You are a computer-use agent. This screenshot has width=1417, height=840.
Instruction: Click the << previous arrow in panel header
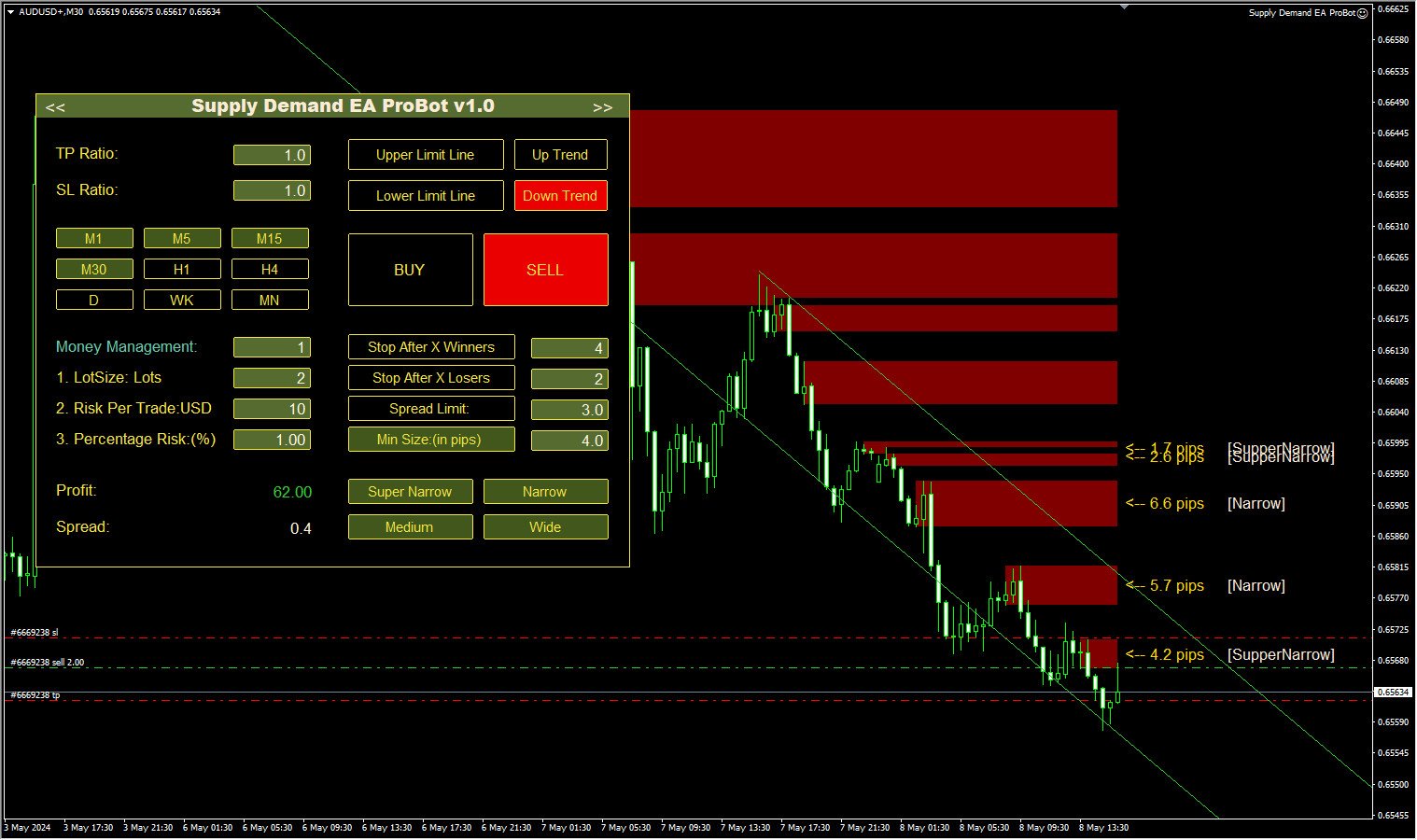55,107
